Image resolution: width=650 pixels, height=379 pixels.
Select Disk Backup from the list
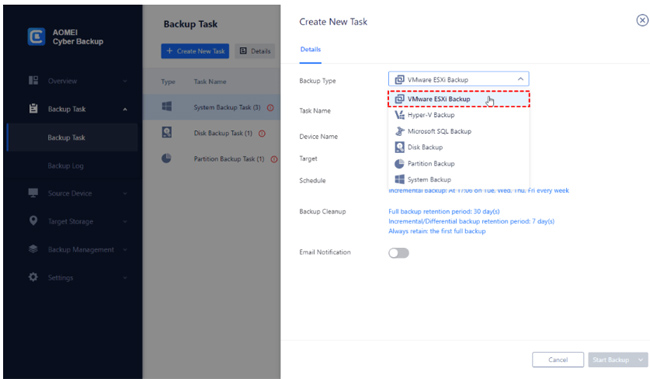(x=459, y=147)
